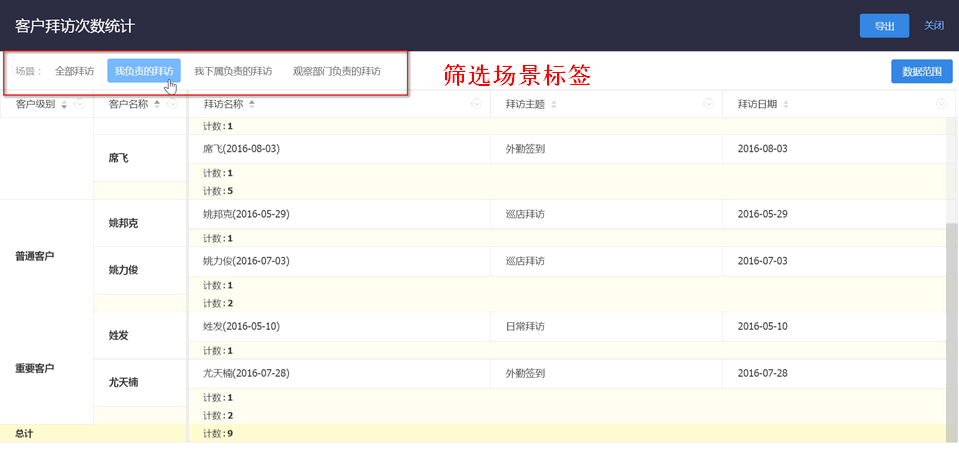The height and width of the screenshot is (450, 959).
Task: Open visit 席飞(2016-08-03)
Action: click(241, 149)
